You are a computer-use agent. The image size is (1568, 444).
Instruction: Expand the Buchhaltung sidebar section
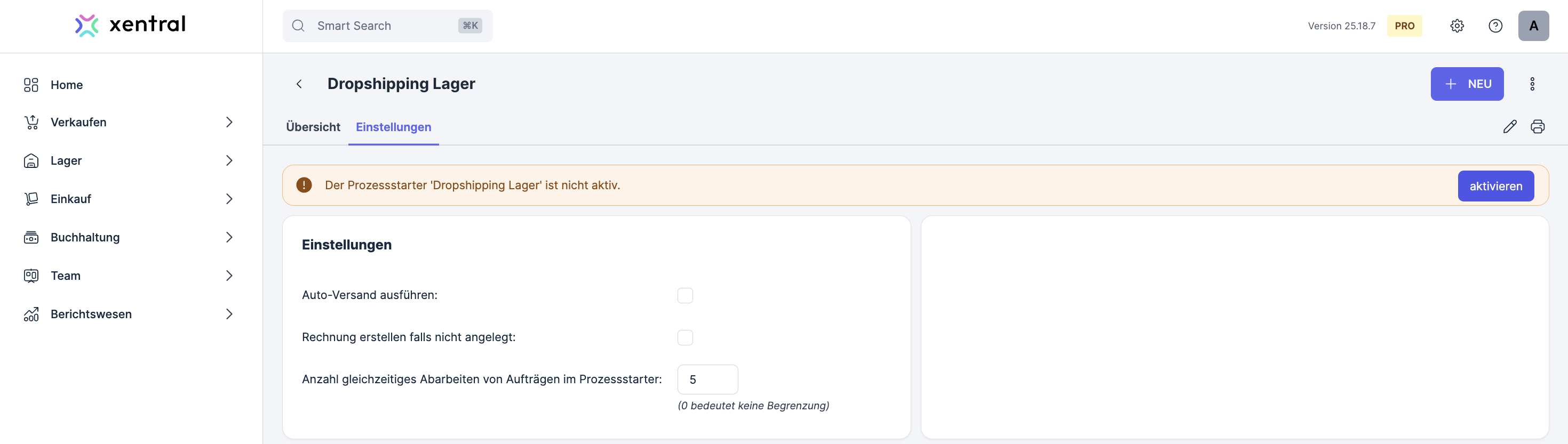pos(229,237)
